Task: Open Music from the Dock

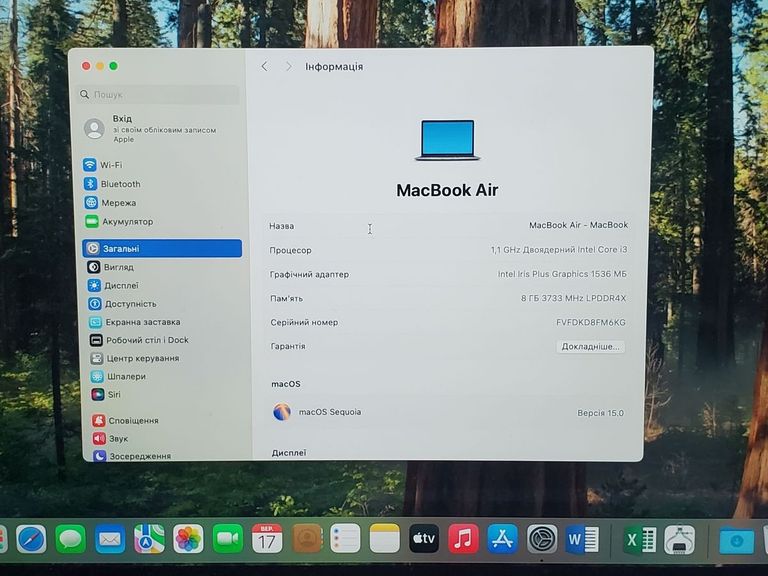Action: [x=463, y=539]
